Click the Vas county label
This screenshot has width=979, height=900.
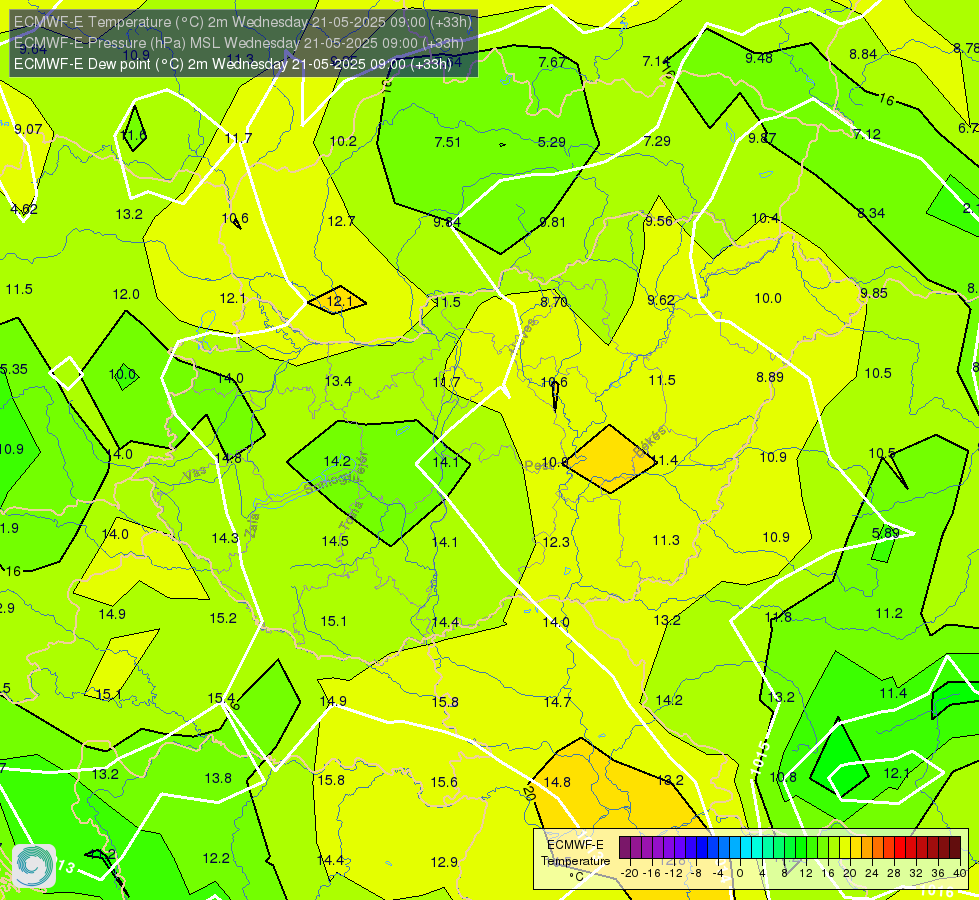pos(195,474)
